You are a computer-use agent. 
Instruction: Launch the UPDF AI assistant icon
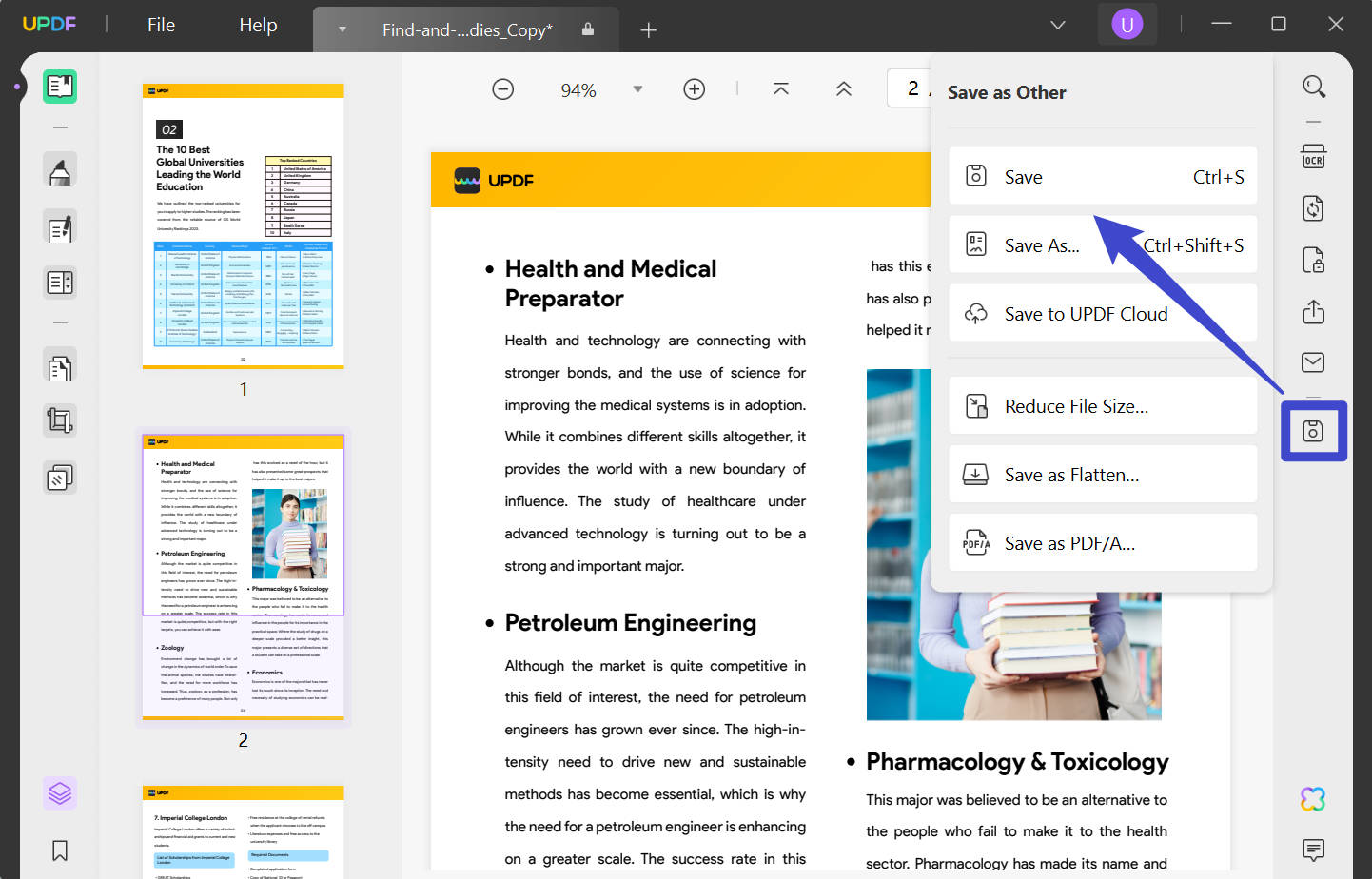point(1313,799)
